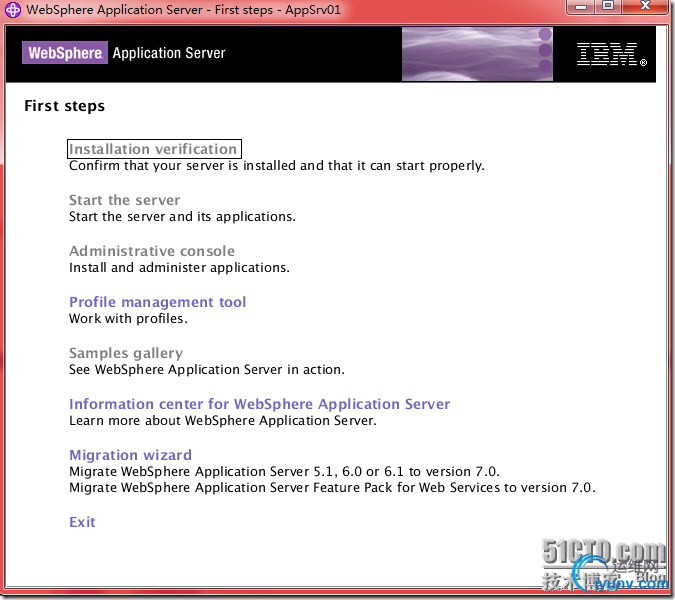Click the 'Work with profiles.' text
The height and width of the screenshot is (600, 675).
coord(128,319)
